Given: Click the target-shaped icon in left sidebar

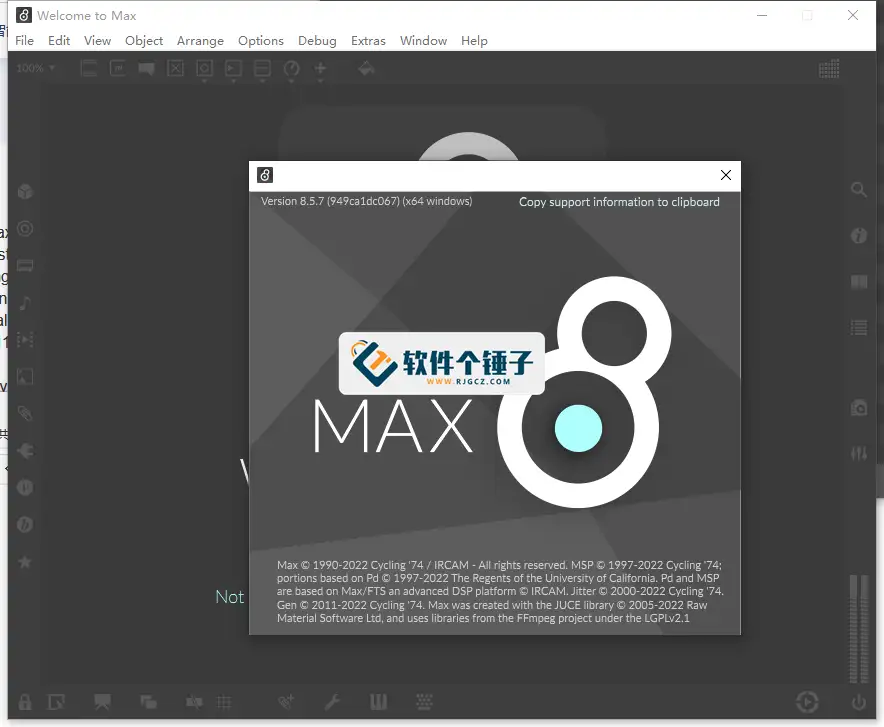Looking at the screenshot, I should [25, 228].
